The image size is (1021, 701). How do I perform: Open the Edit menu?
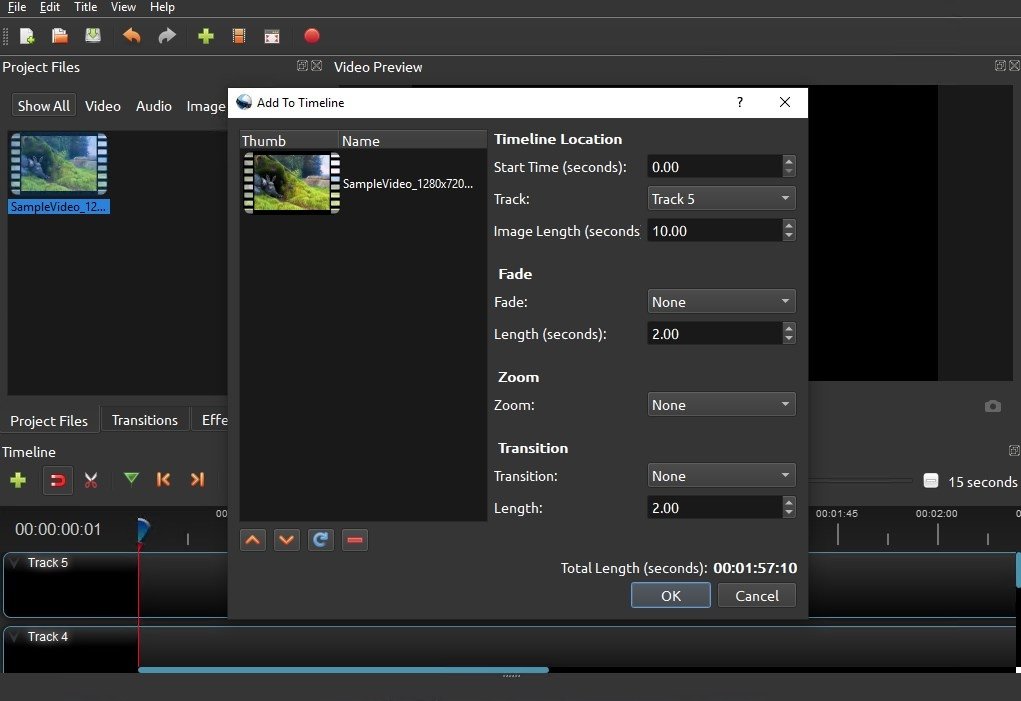click(49, 7)
